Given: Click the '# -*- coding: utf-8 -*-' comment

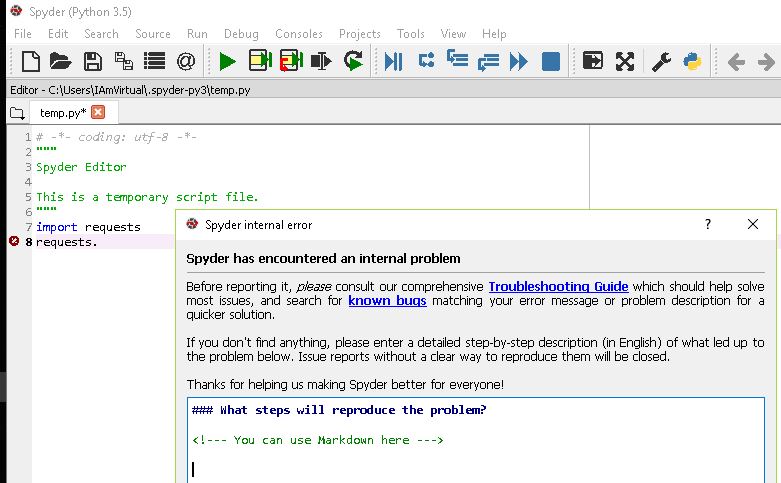Looking at the screenshot, I should coord(117,137).
